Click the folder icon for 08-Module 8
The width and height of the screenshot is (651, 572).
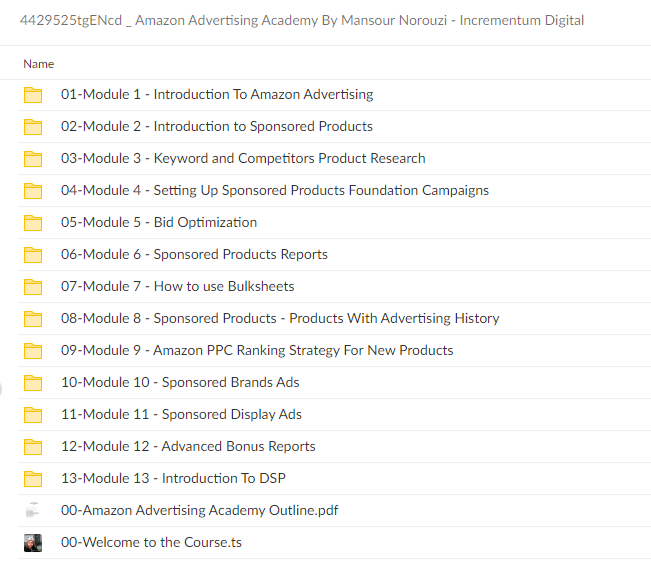33,319
